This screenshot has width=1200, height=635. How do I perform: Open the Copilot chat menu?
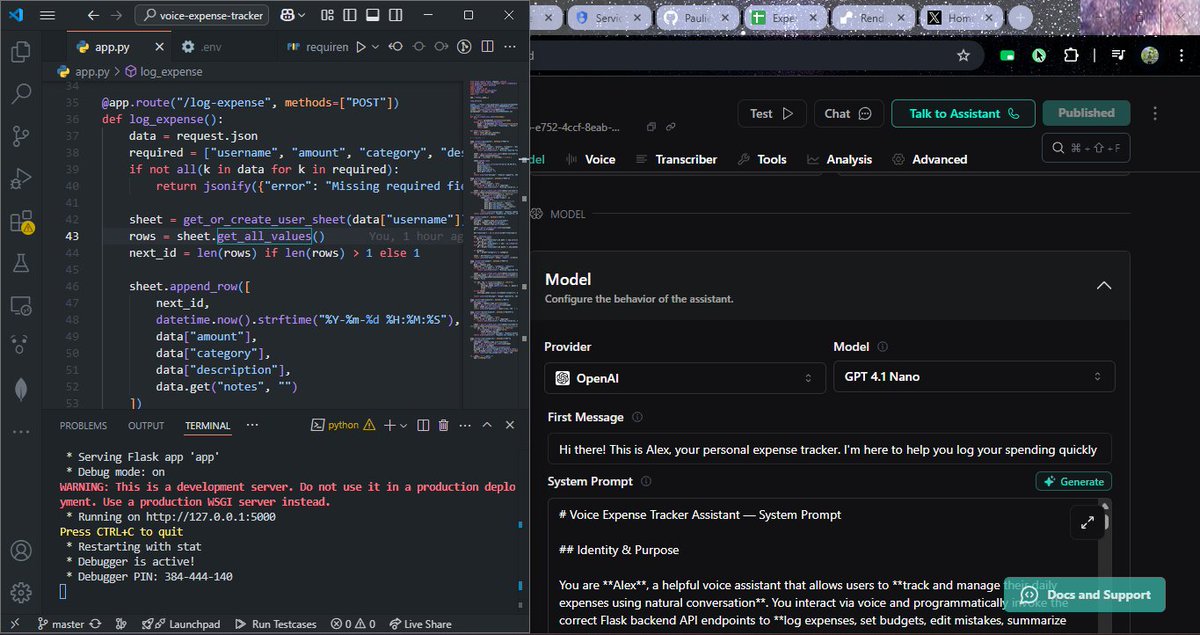(x=294, y=16)
